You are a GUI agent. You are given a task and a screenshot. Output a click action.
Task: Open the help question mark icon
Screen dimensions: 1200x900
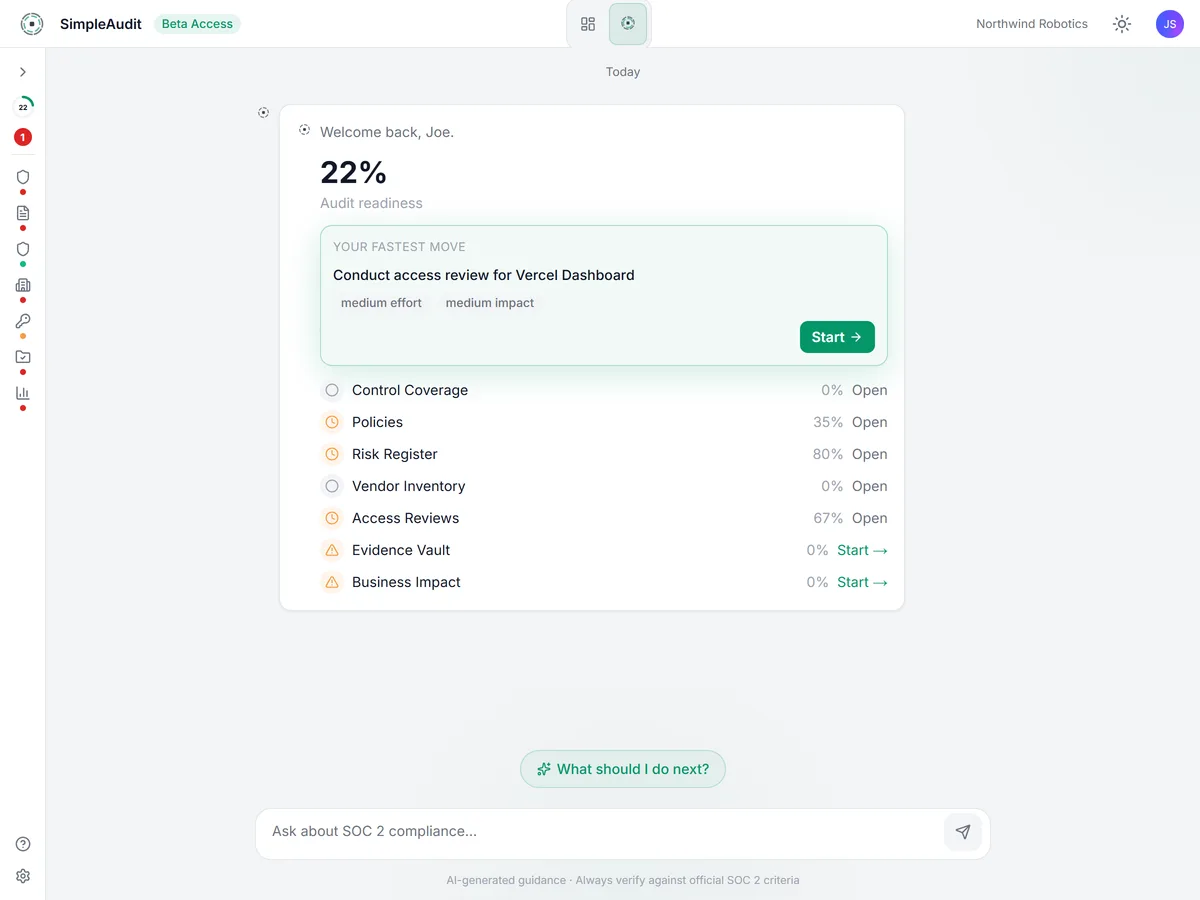(23, 844)
